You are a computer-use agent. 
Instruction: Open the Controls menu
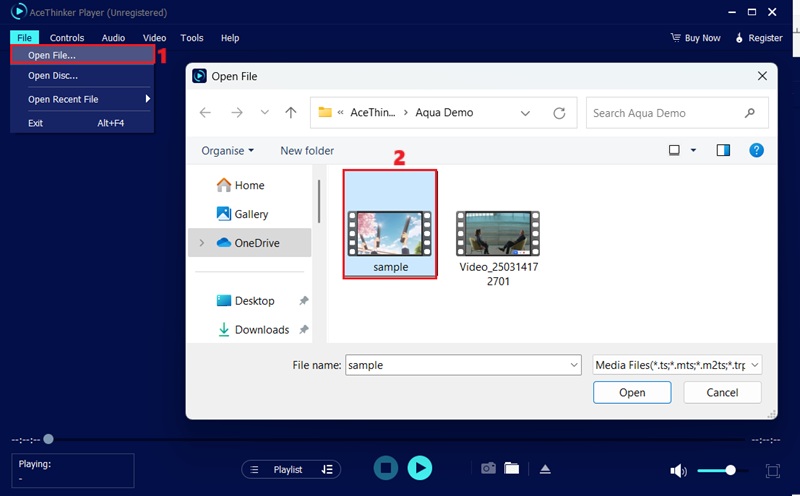tap(67, 38)
